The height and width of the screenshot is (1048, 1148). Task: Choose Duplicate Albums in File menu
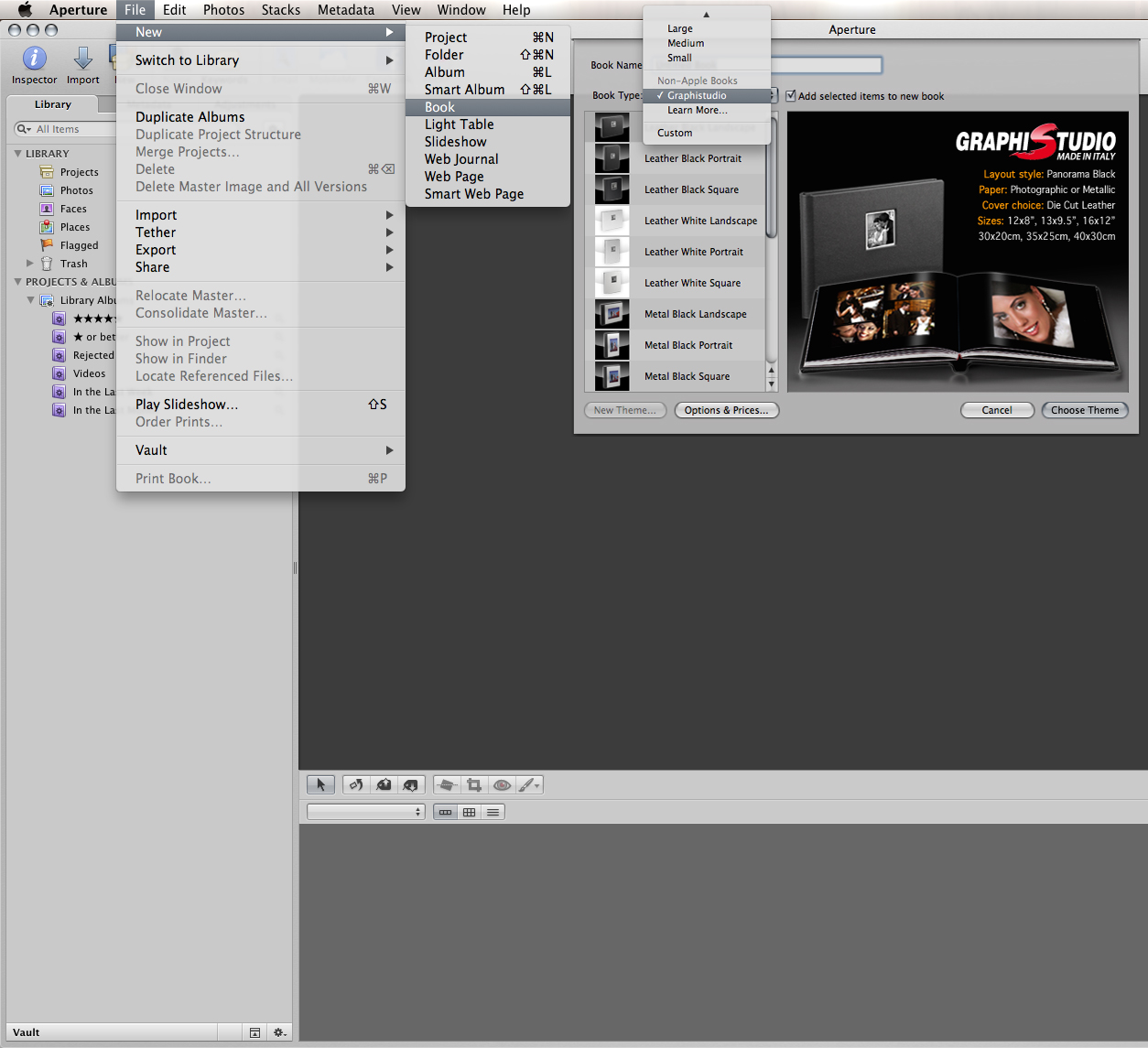click(261, 117)
